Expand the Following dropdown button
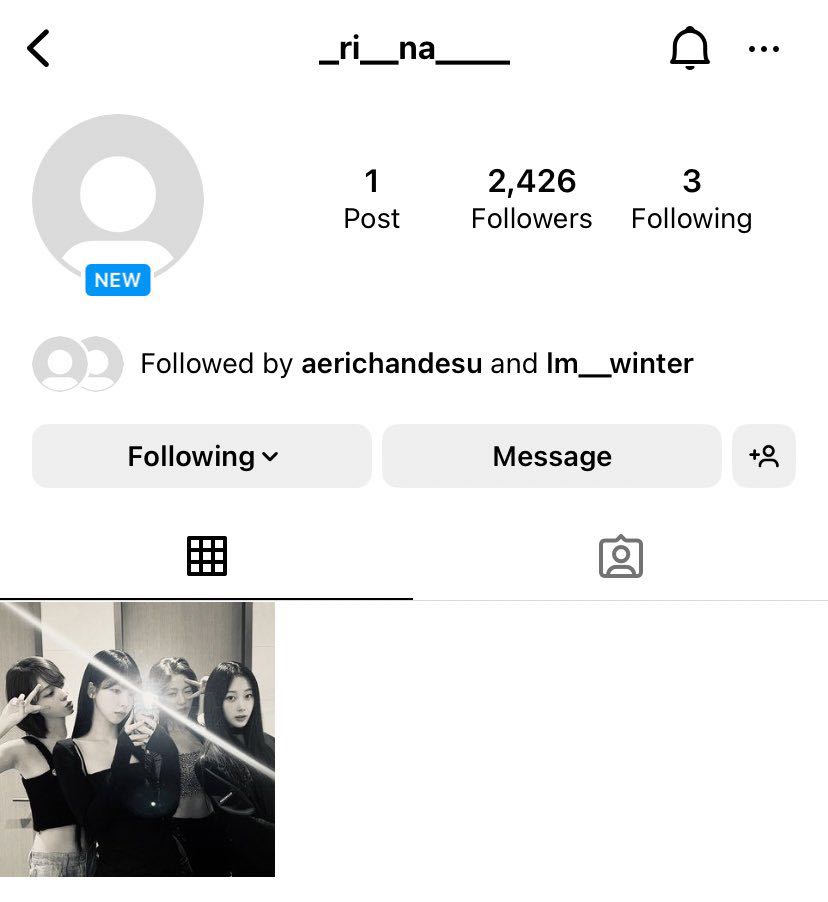 [202, 456]
